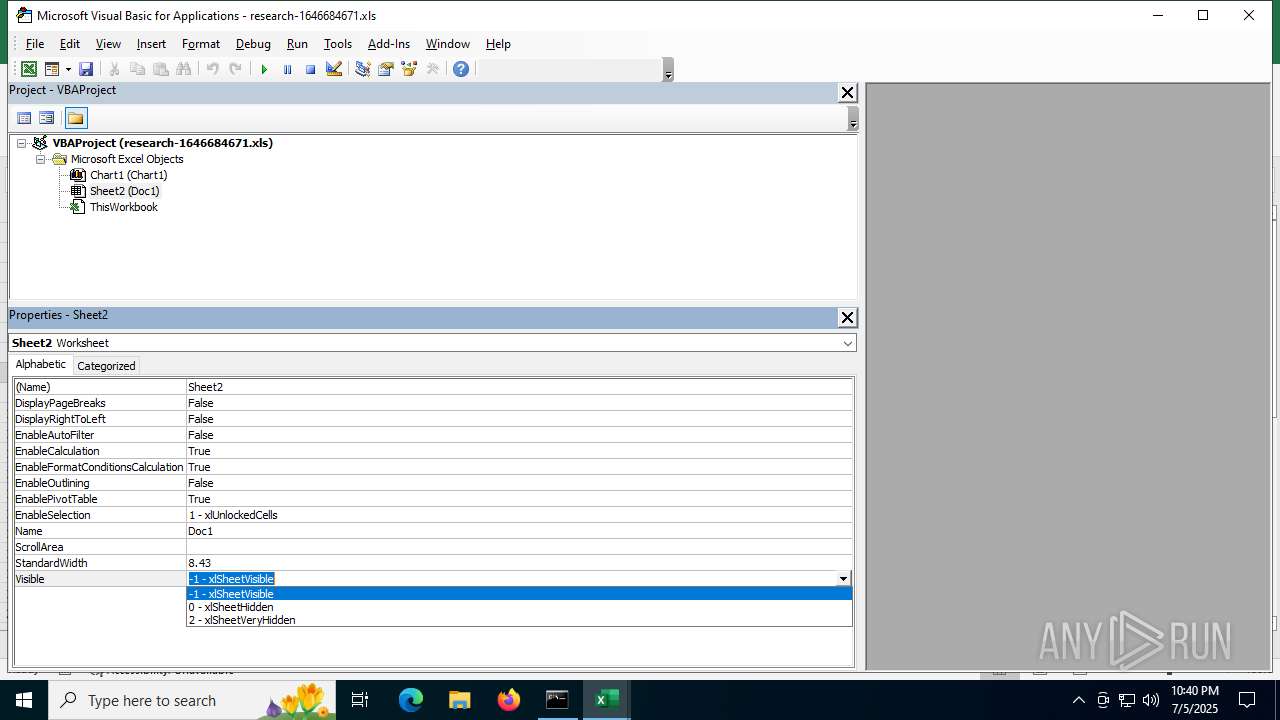1280x720 pixels.
Task: Click View Object icon in Project panel
Action: [47, 118]
